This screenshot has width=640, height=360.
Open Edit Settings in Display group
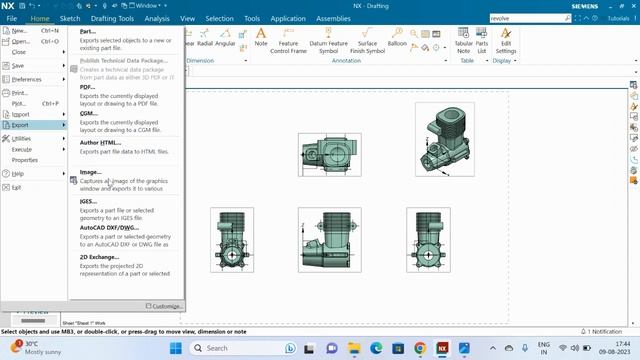click(506, 40)
